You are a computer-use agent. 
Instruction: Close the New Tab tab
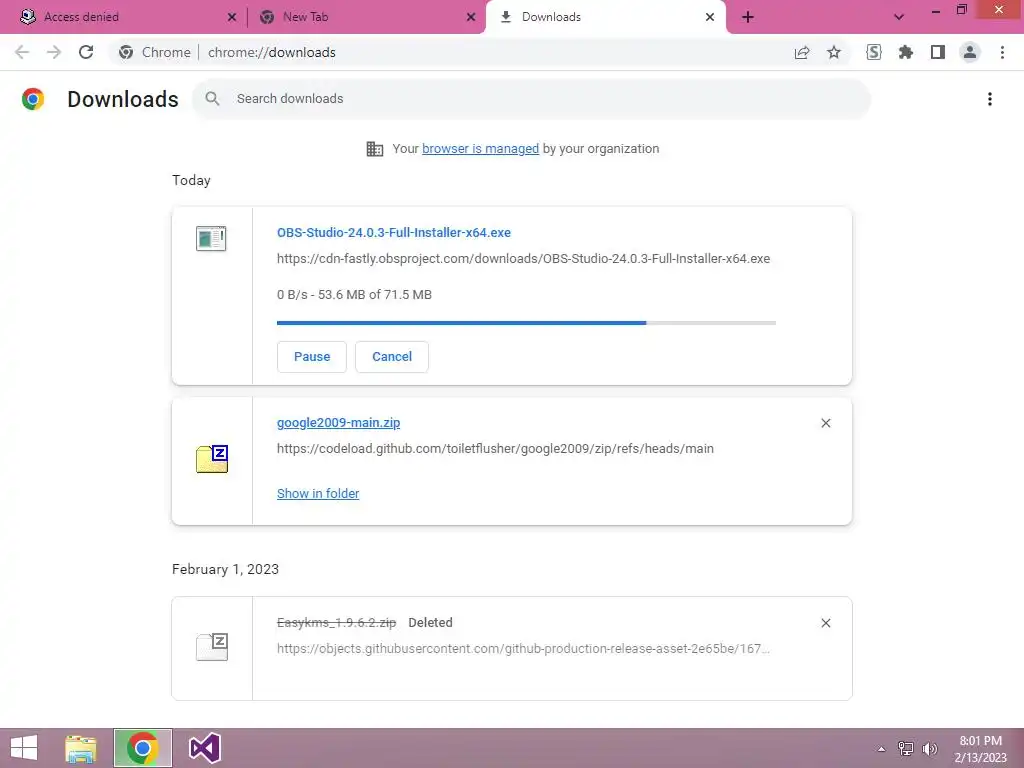pyautogui.click(x=471, y=18)
